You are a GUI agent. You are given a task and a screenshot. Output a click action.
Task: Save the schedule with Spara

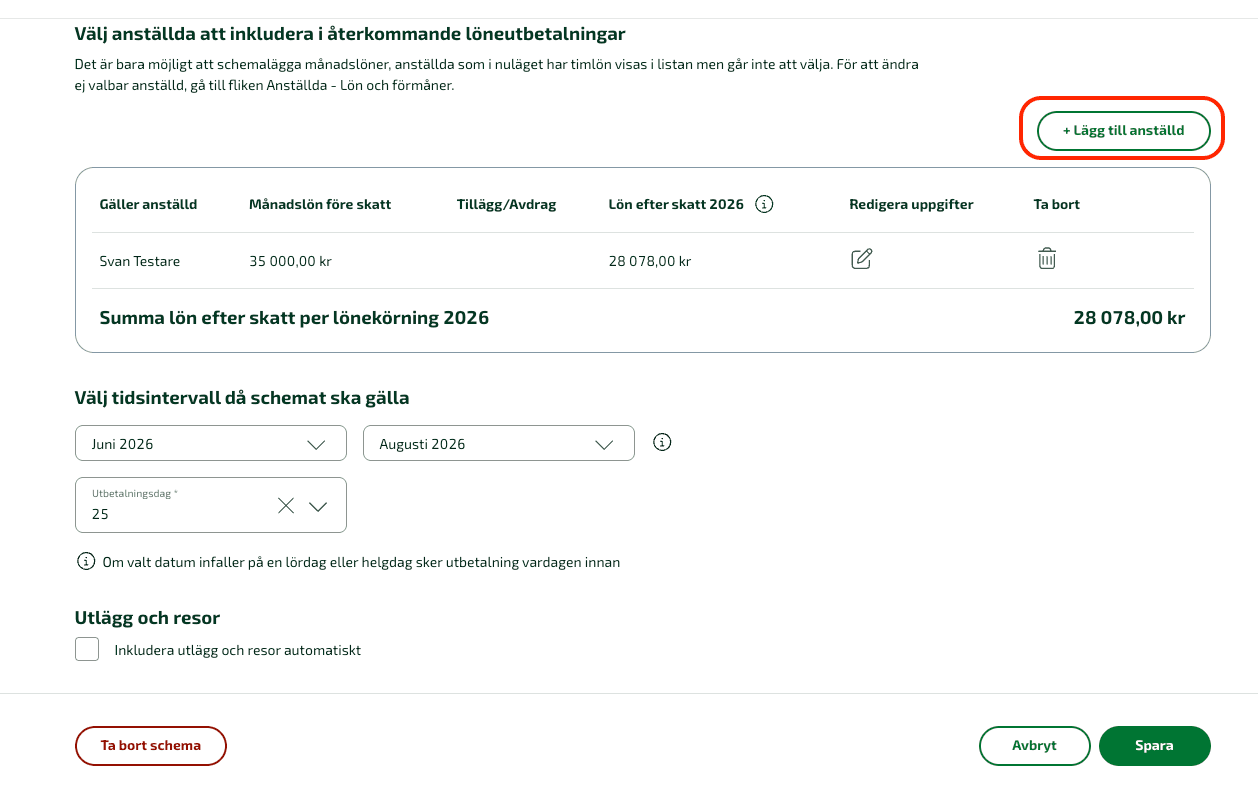[1154, 745]
